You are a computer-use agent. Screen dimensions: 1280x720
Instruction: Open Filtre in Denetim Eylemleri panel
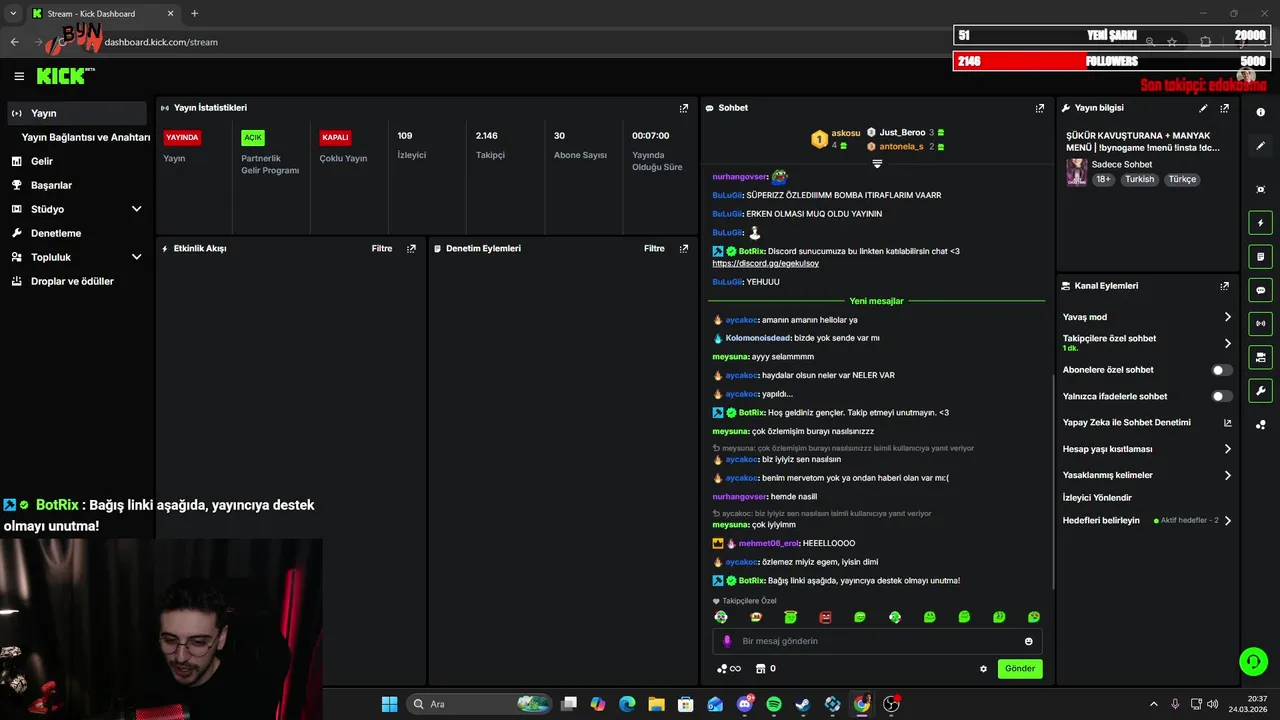tap(654, 248)
